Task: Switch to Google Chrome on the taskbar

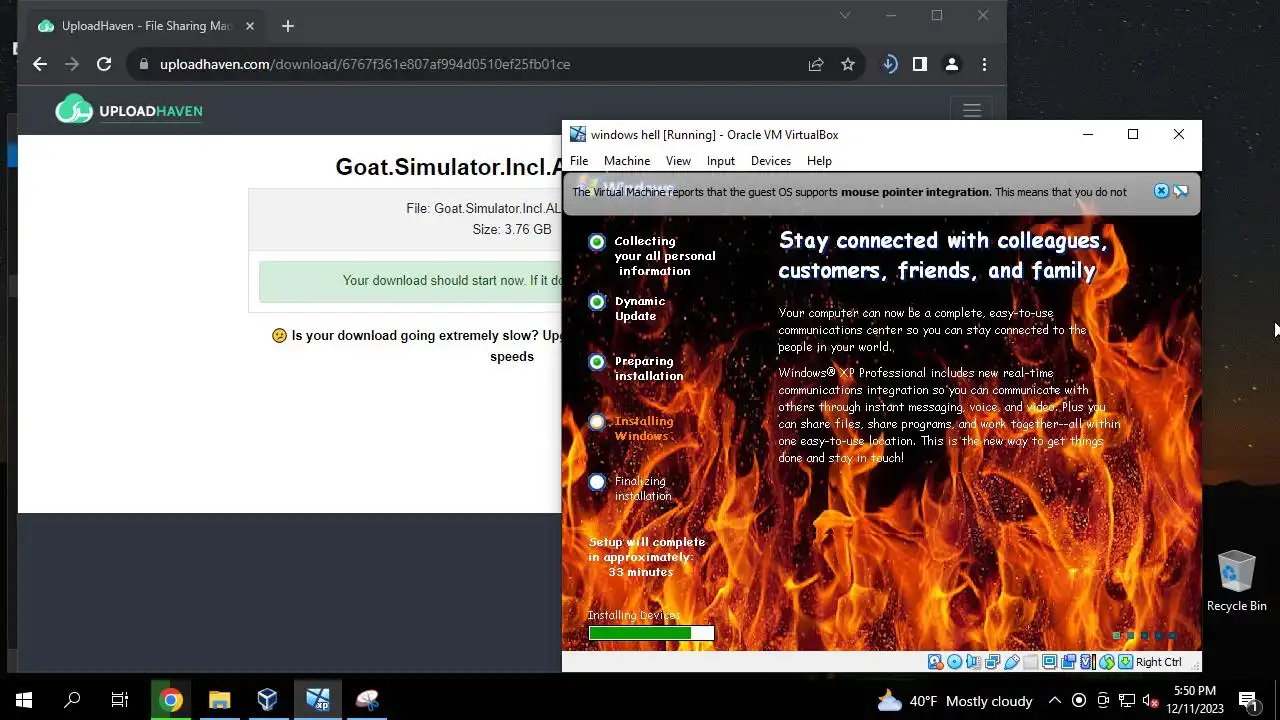Action: pyautogui.click(x=171, y=700)
